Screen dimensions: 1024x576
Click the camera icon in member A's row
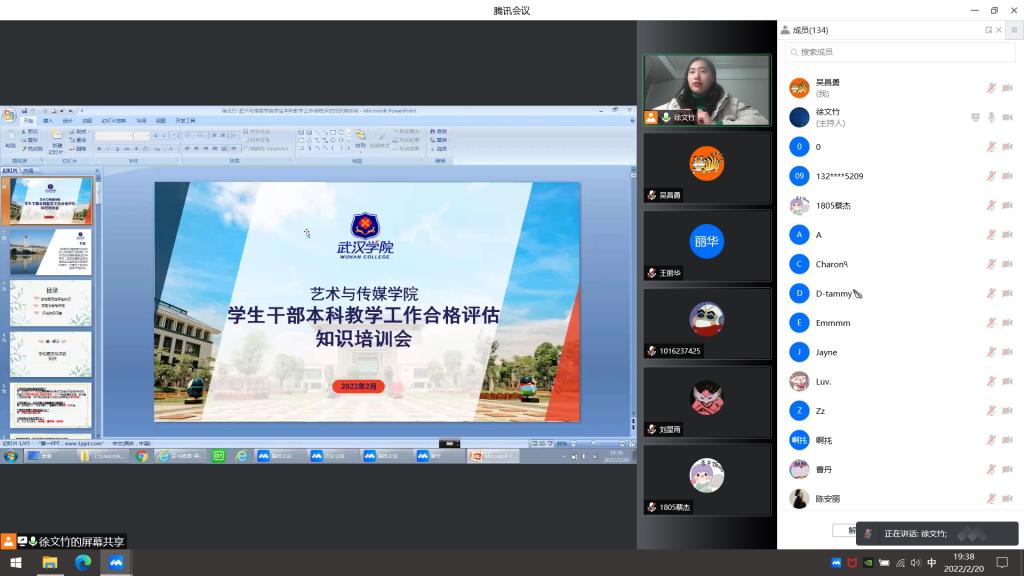click(1008, 234)
